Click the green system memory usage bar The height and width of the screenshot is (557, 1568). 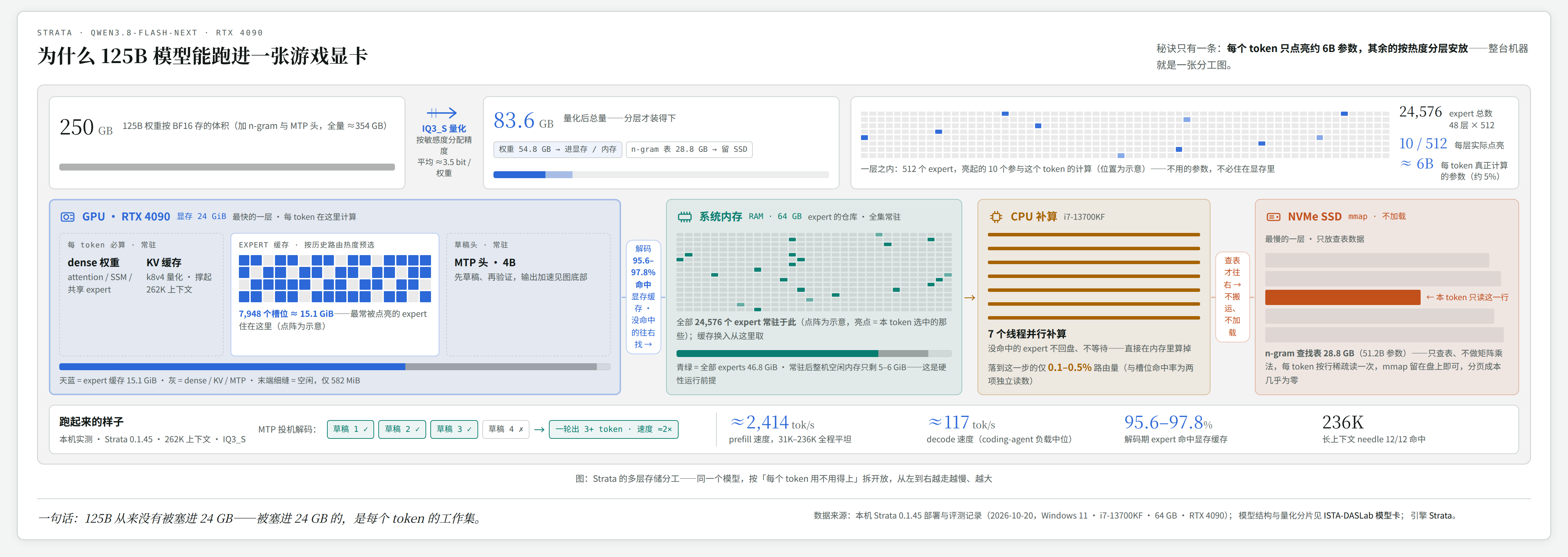pos(814,353)
